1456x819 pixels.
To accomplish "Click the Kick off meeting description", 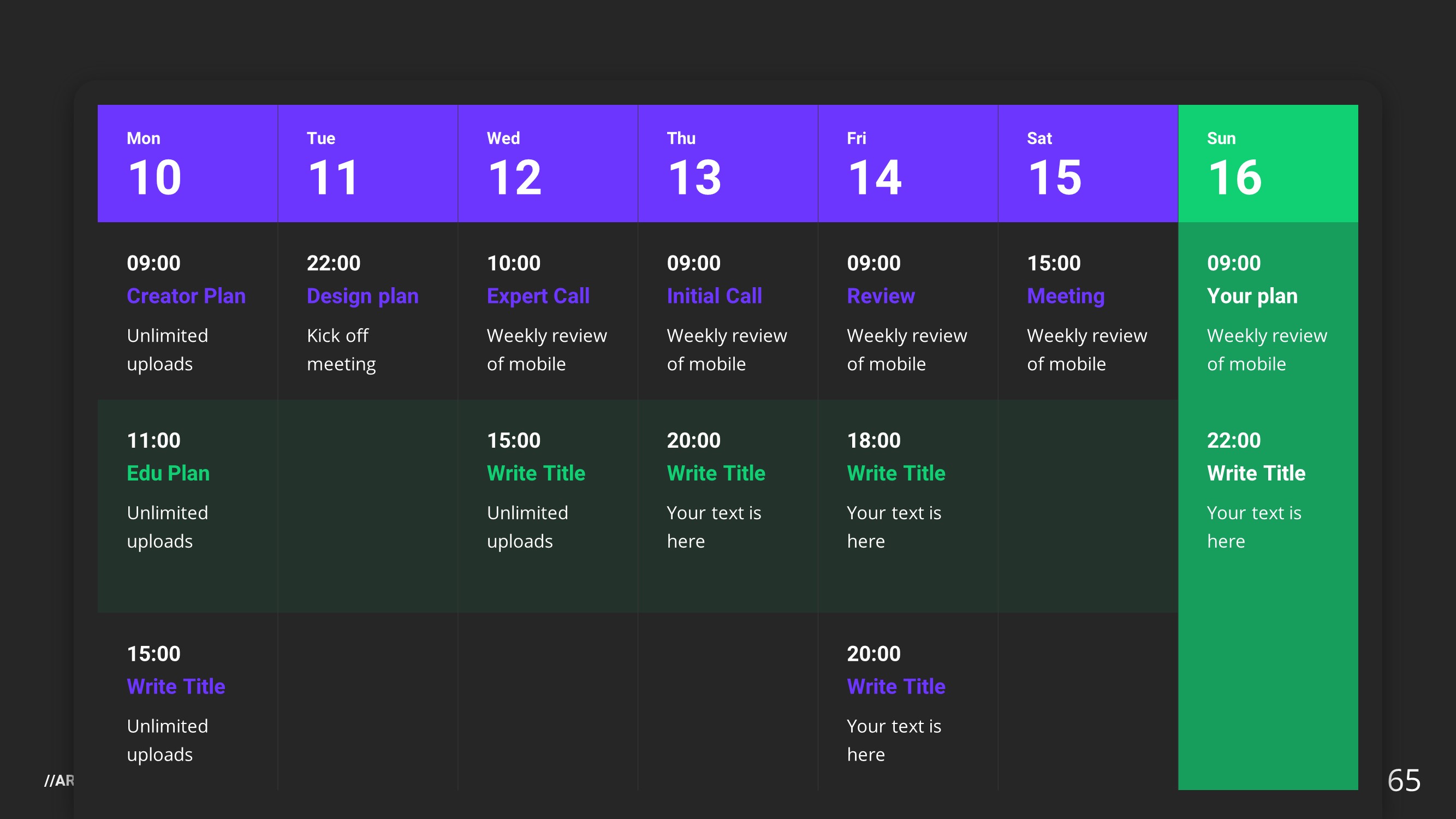I will pyautogui.click(x=341, y=350).
